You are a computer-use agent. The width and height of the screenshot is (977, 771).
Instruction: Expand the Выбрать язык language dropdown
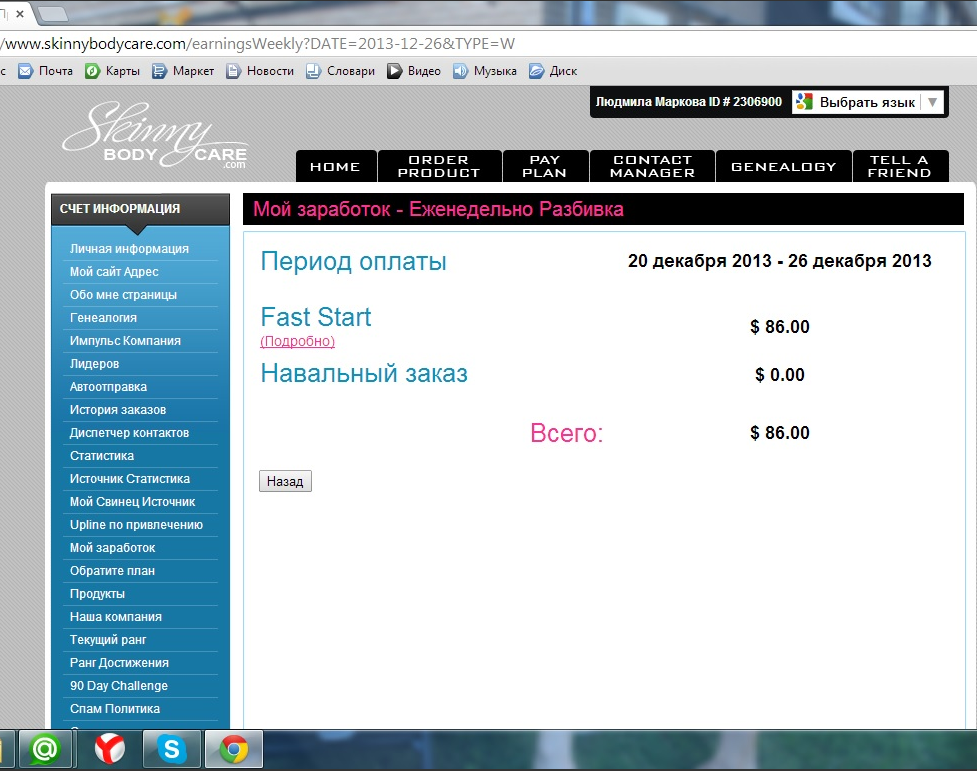932,102
